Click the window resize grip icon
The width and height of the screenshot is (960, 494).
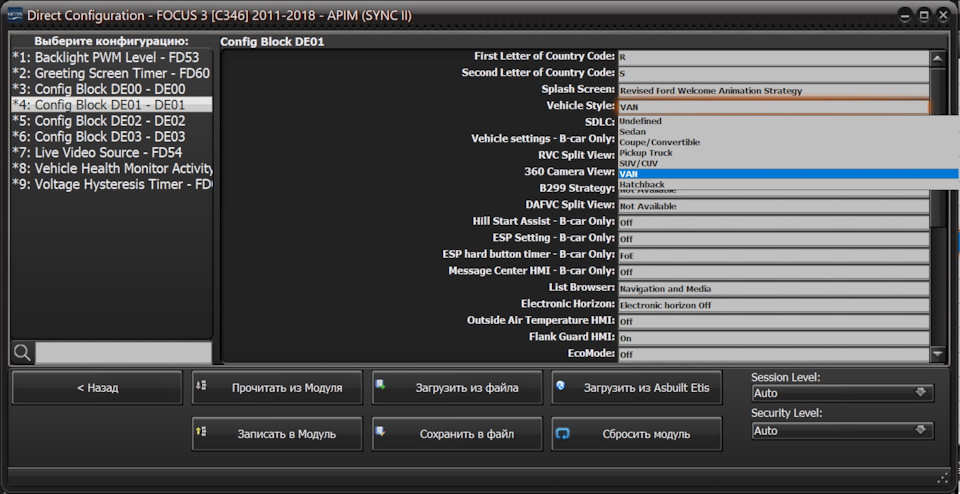click(x=943, y=477)
